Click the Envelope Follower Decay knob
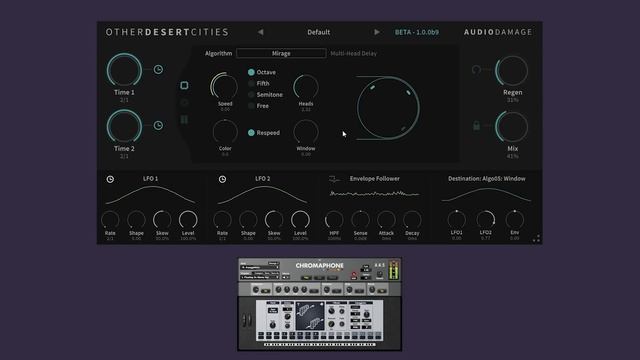640x360 pixels. coord(412,220)
